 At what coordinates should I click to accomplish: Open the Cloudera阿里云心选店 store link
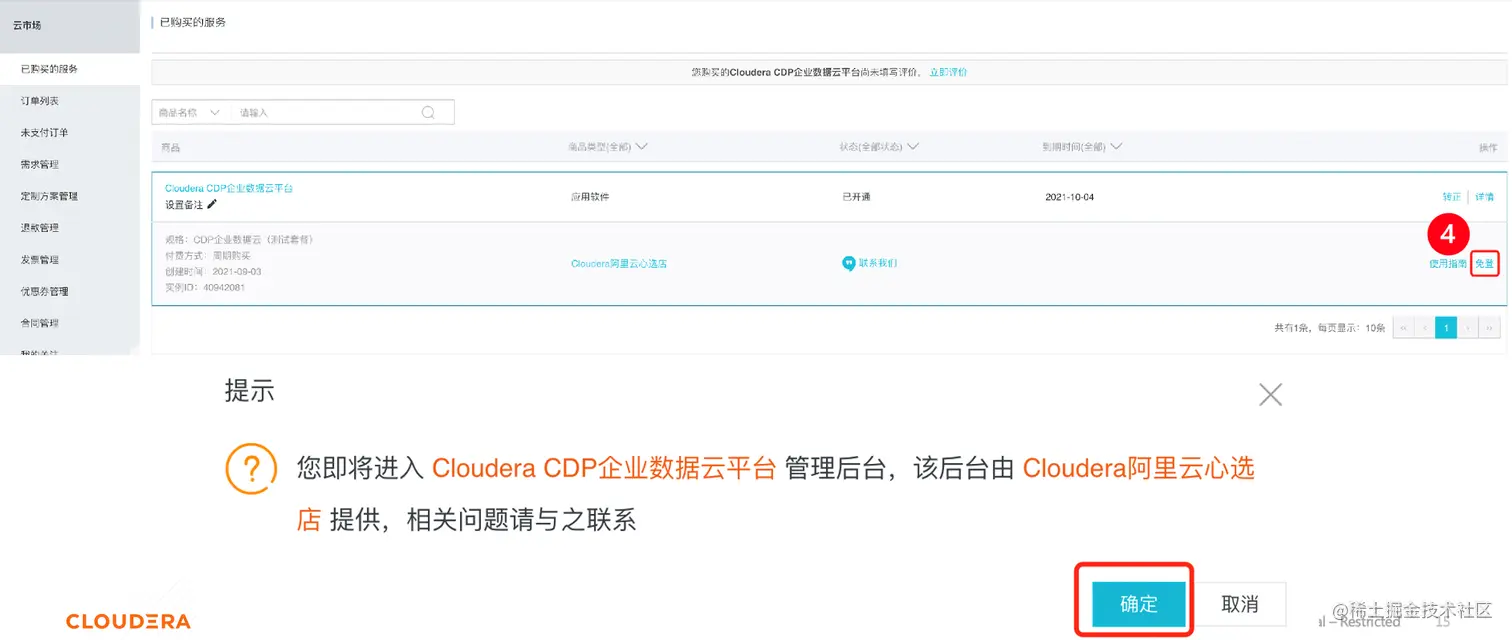(x=619, y=264)
